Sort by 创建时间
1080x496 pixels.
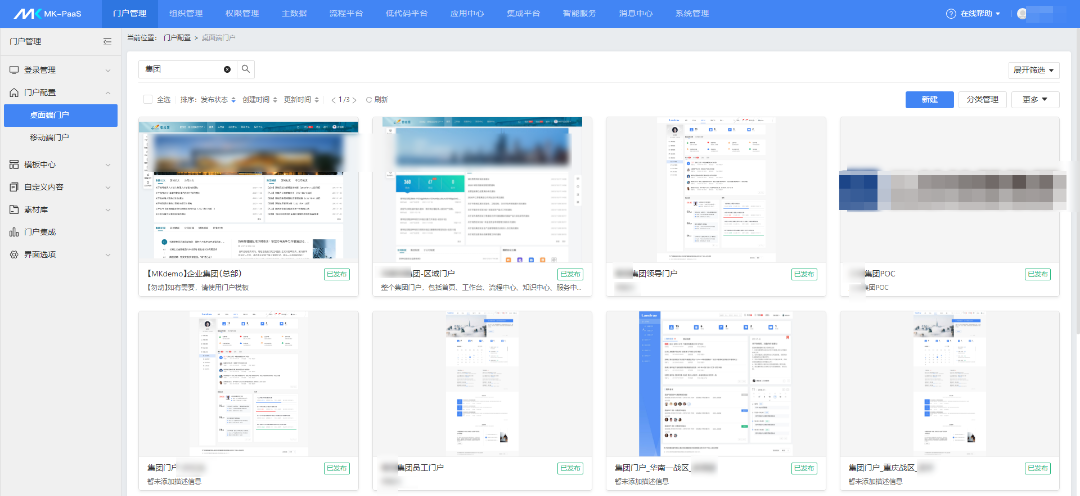pos(258,99)
